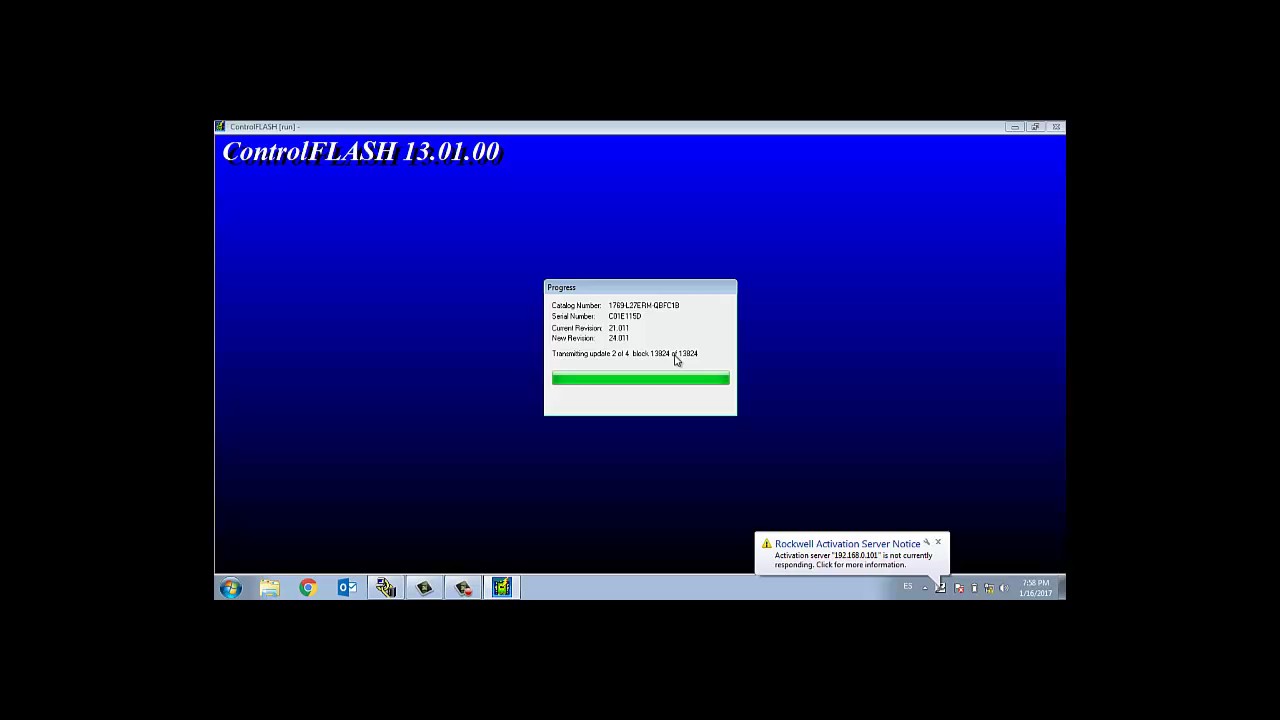Click Show Desktop strip at taskbar end

[1062, 588]
